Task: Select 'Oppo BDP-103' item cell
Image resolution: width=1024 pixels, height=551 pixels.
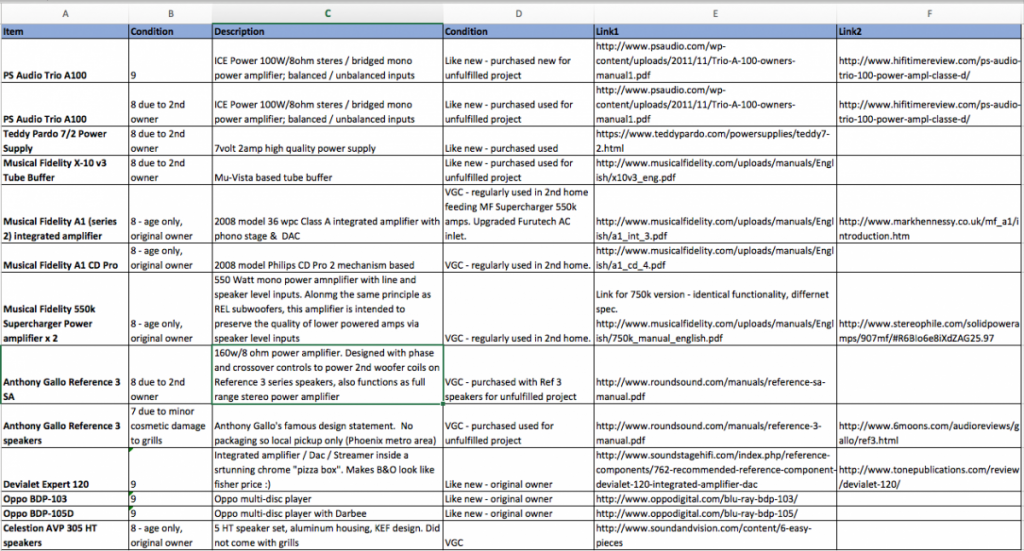Action: click(x=65, y=499)
